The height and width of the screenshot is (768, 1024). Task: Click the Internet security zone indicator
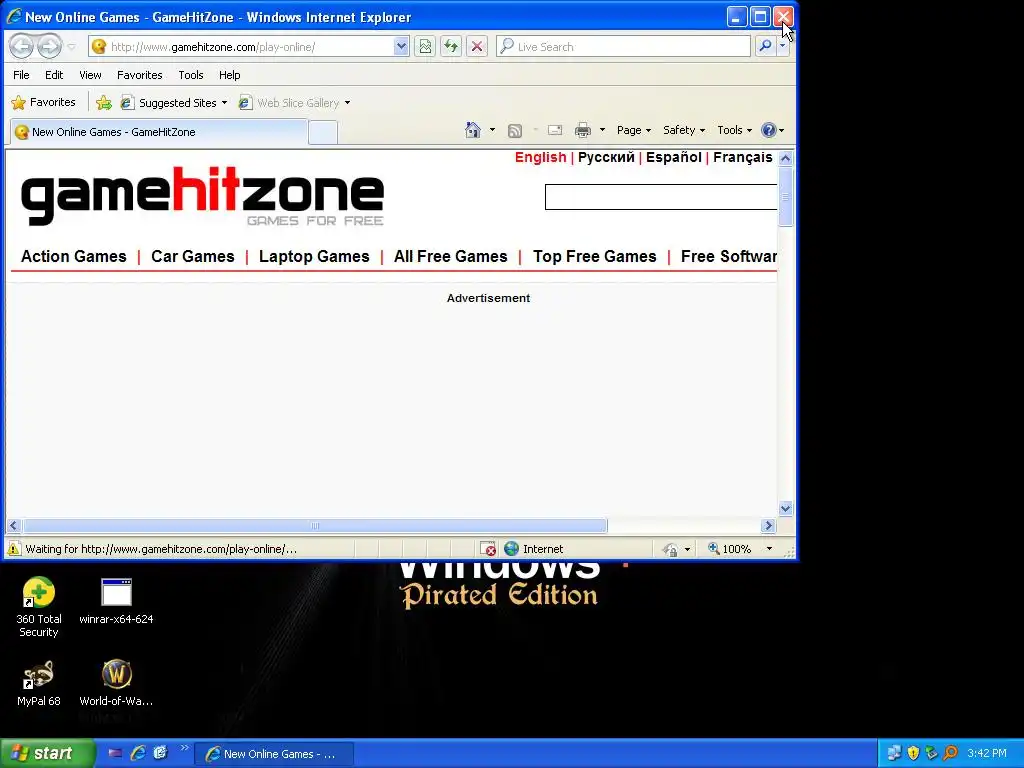tap(534, 549)
